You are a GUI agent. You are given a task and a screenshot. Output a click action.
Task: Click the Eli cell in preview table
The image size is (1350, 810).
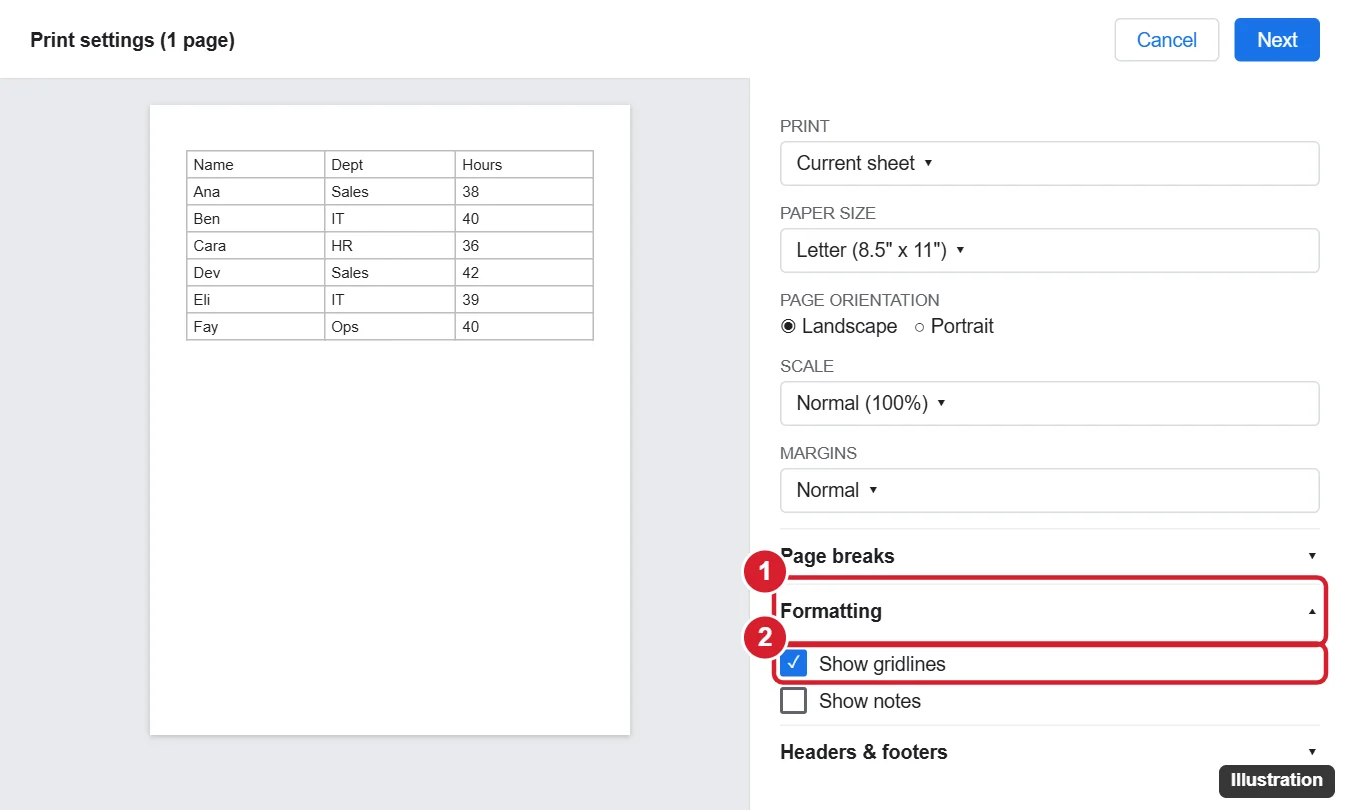pyautogui.click(x=256, y=300)
